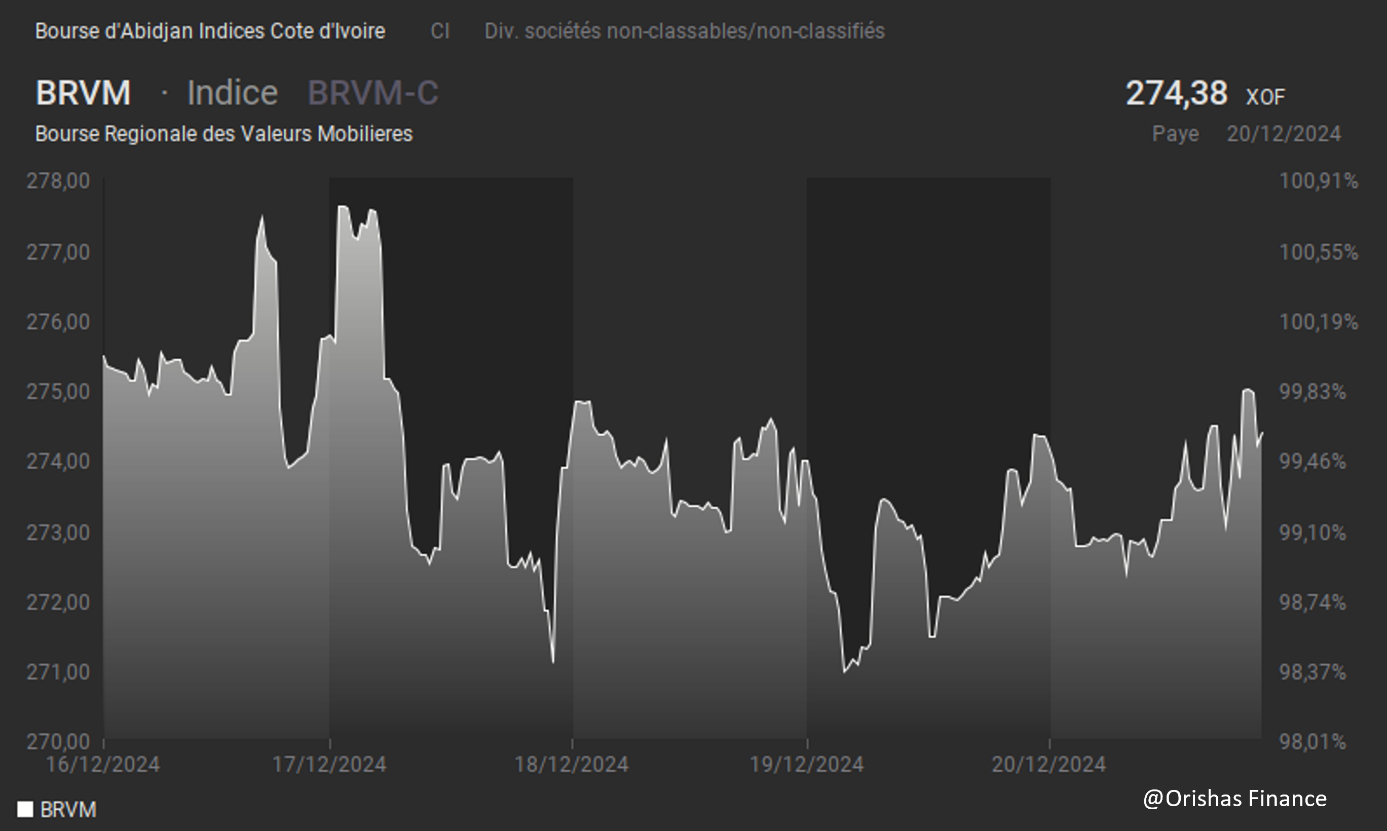Click the 271,00 y-axis label
This screenshot has width=1387, height=831.
pyautogui.click(x=56, y=671)
